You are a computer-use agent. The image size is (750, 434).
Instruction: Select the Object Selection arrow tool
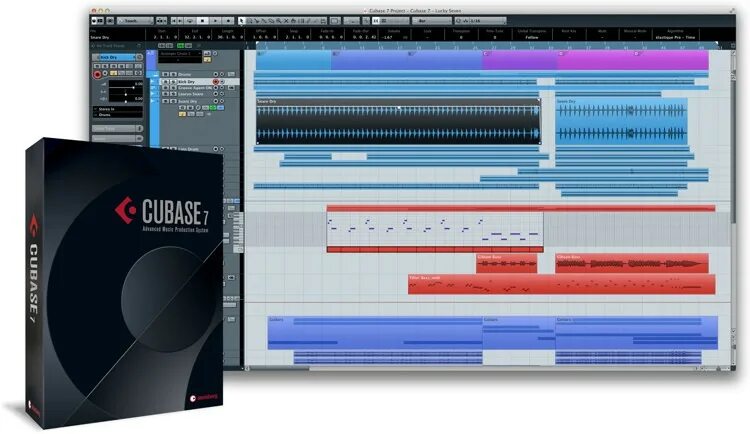(x=242, y=21)
